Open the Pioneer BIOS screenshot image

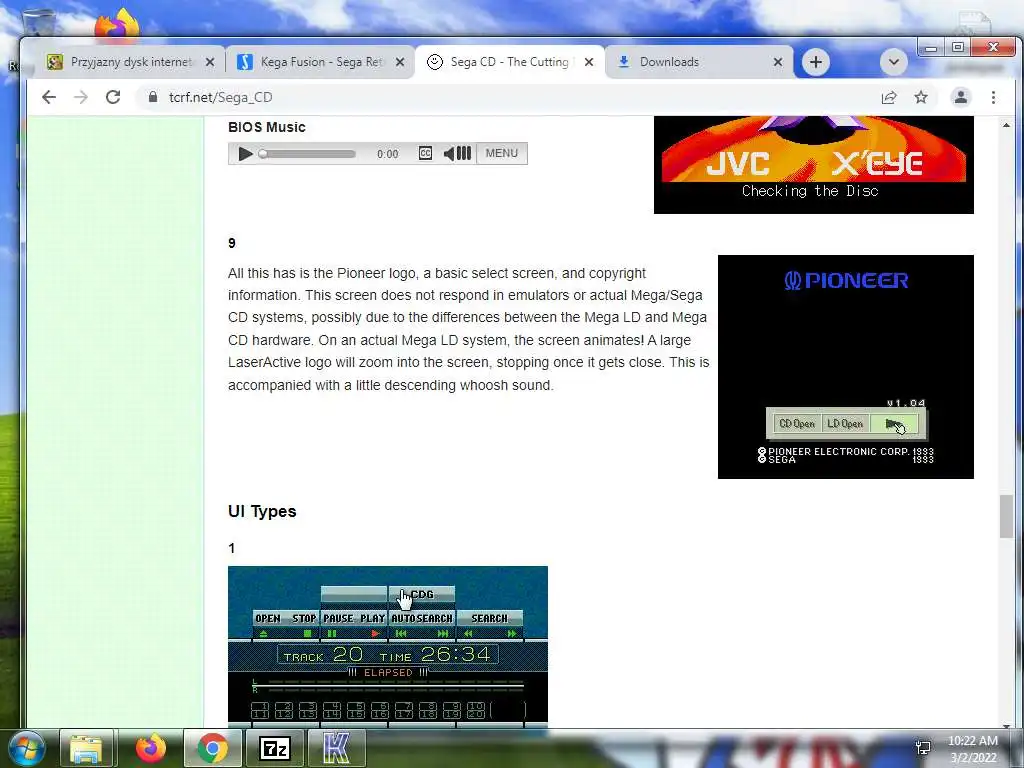pyautogui.click(x=846, y=367)
